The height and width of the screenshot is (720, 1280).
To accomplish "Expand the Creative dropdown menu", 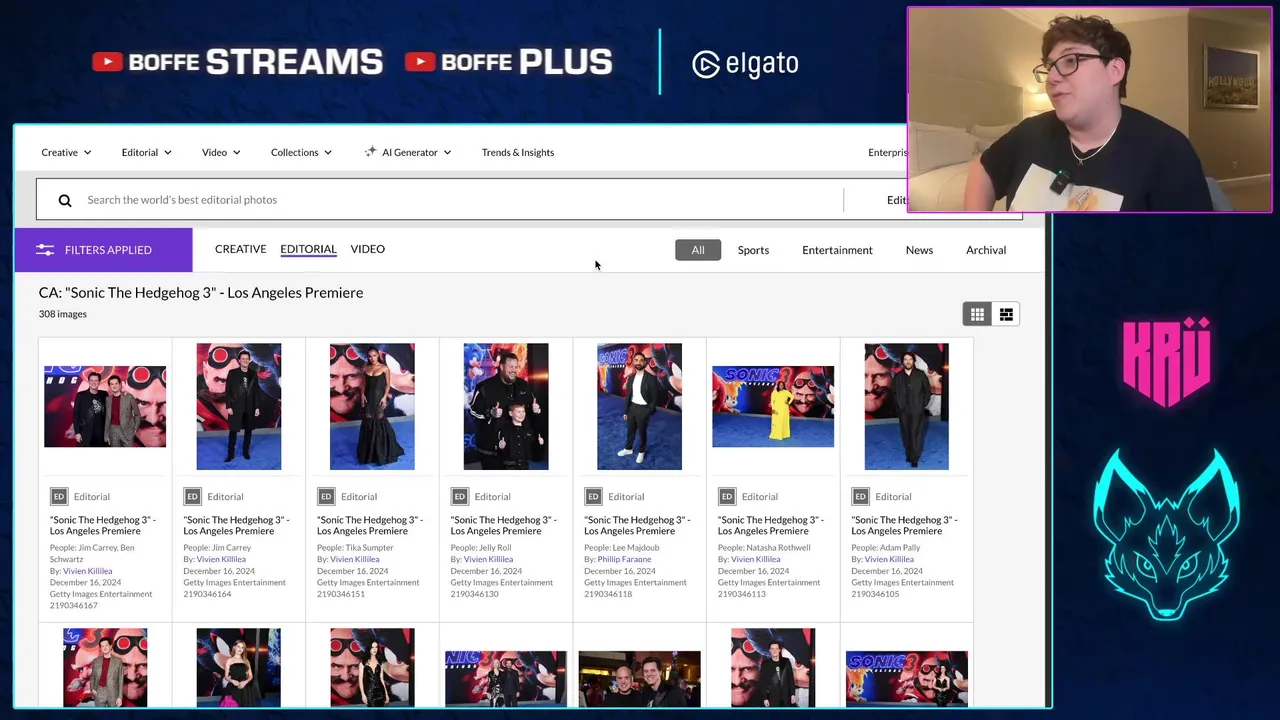I will coord(66,152).
